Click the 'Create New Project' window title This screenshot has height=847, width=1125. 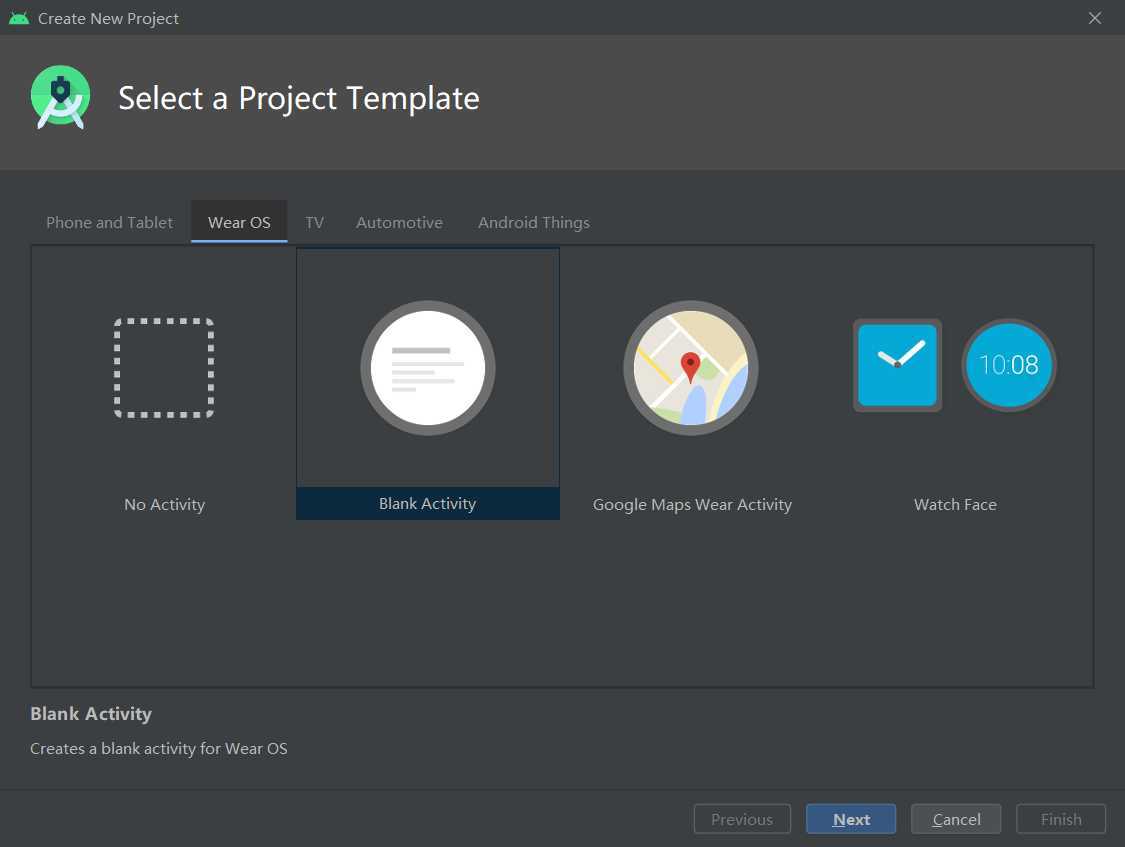pyautogui.click(x=108, y=19)
